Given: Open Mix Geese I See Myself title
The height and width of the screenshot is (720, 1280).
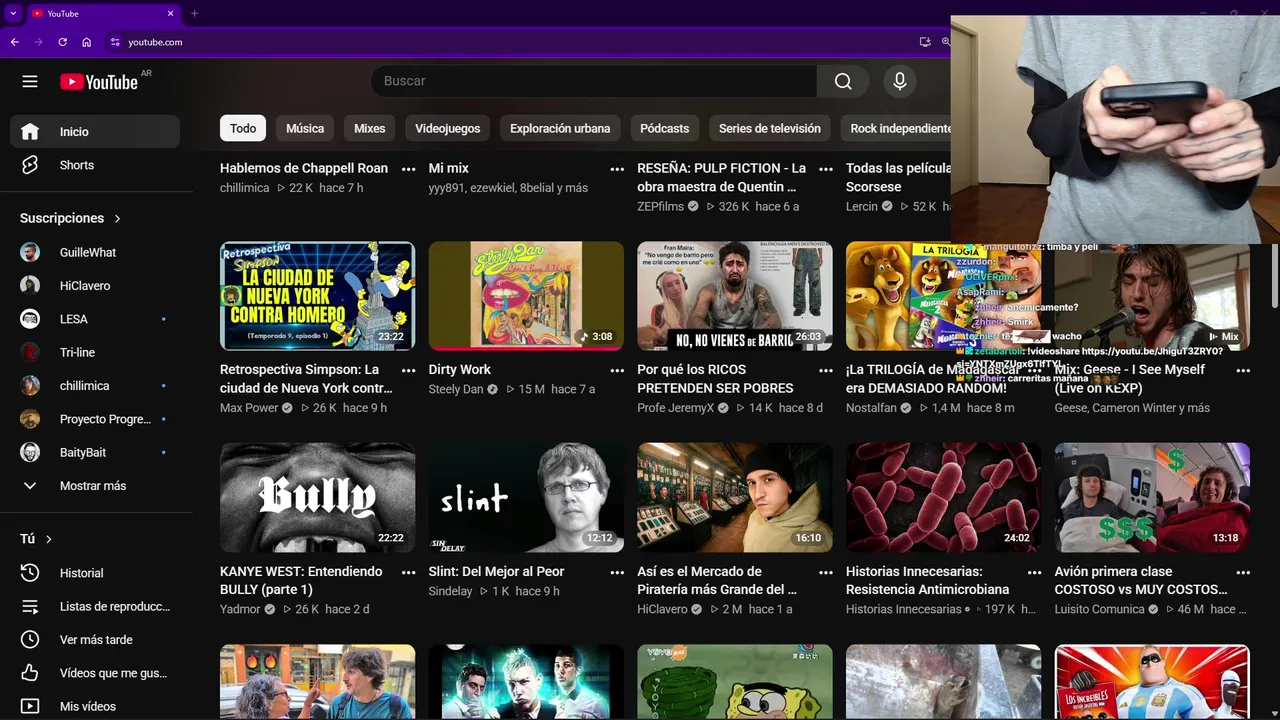Looking at the screenshot, I should point(1130,379).
